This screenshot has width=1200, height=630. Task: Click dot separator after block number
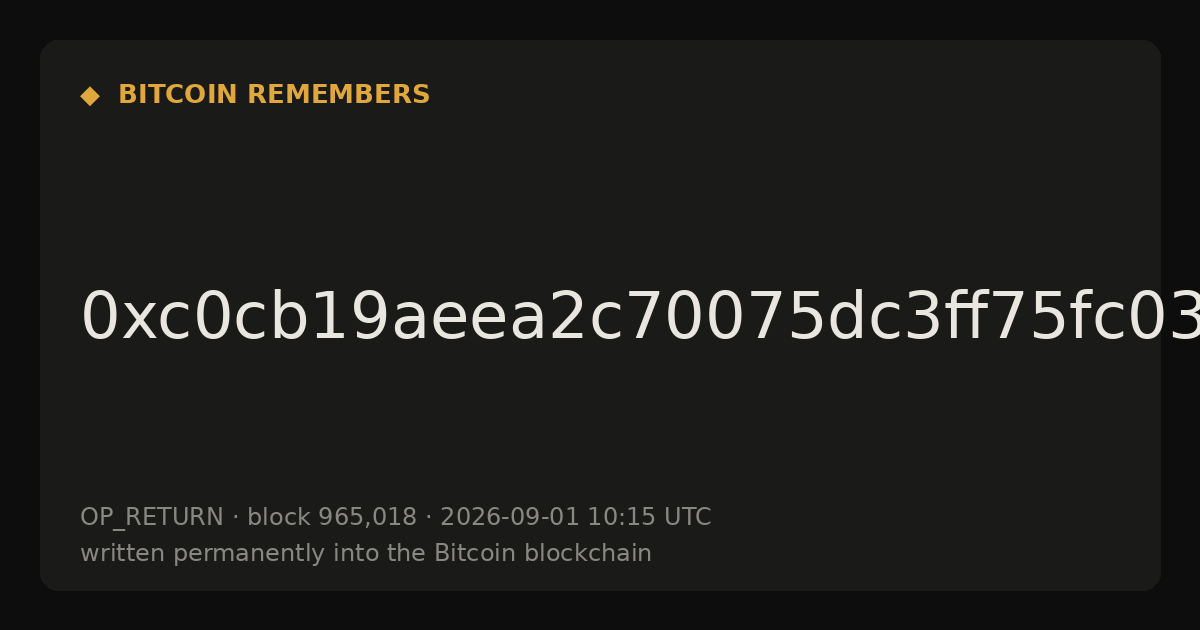pyautogui.click(x=429, y=518)
